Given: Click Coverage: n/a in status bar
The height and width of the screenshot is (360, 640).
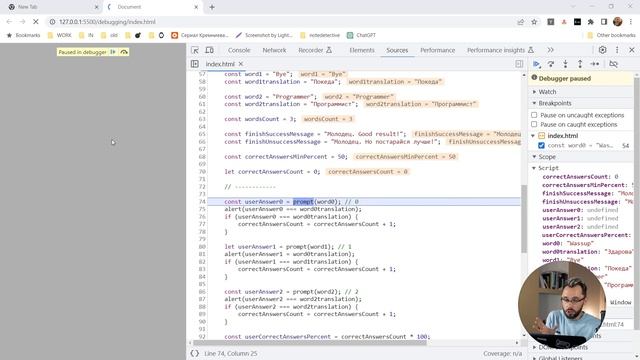Looking at the screenshot, I should [502, 353].
